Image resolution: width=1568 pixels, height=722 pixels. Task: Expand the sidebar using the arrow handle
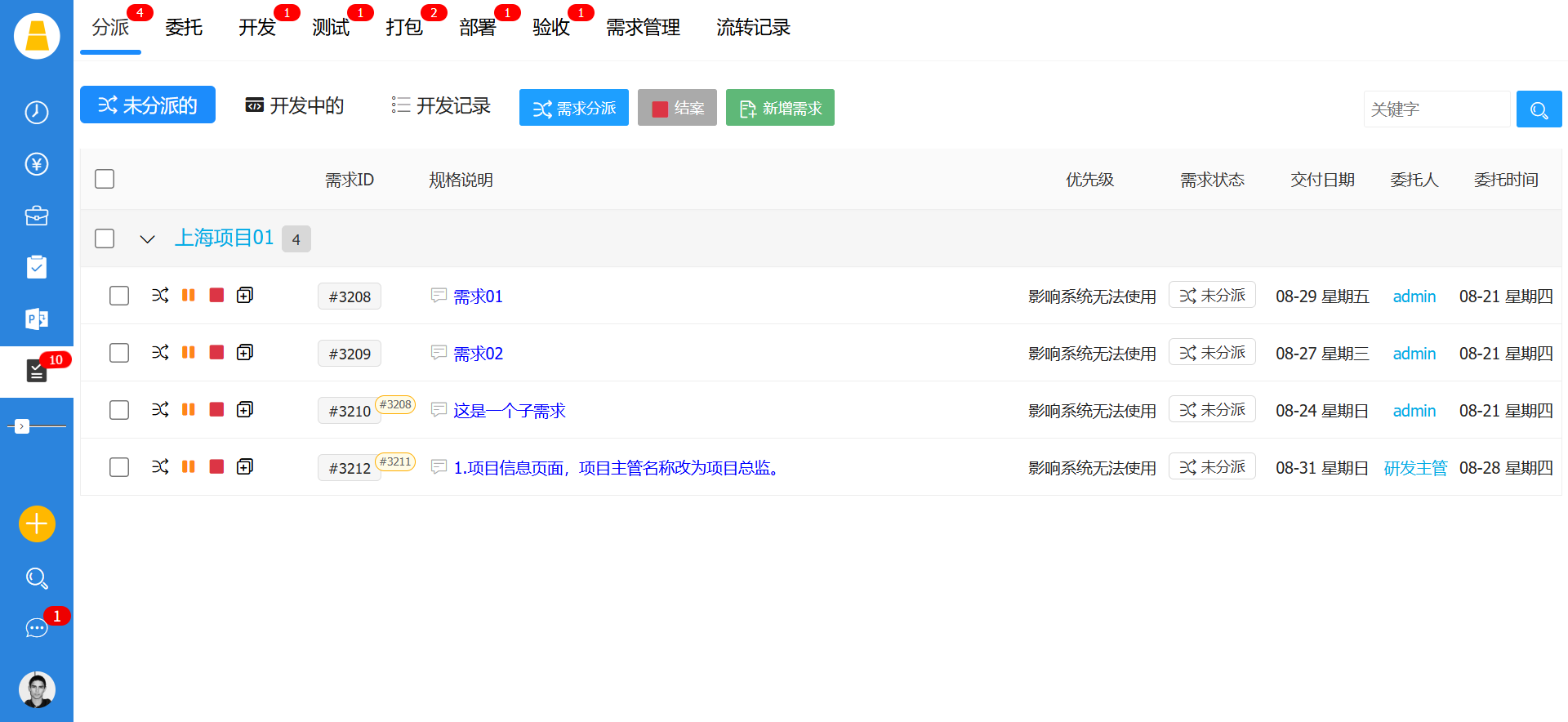pyautogui.click(x=22, y=426)
